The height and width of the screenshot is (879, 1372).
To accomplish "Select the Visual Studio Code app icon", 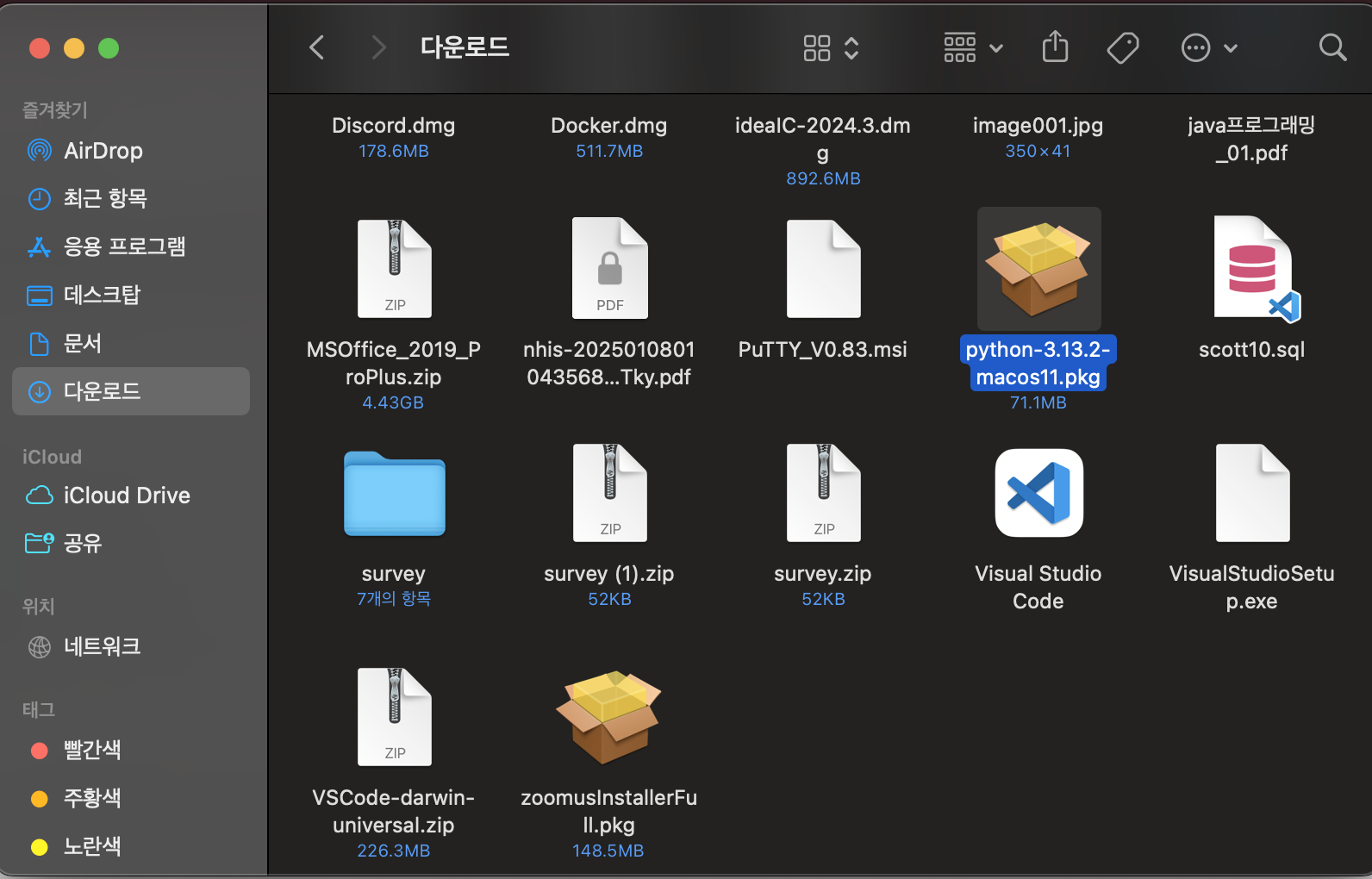I will tap(1038, 493).
